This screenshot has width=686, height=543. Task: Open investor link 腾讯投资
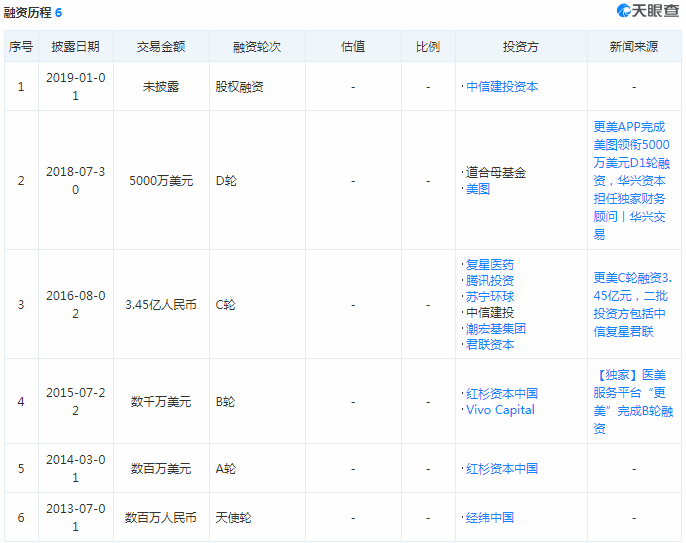(490, 280)
